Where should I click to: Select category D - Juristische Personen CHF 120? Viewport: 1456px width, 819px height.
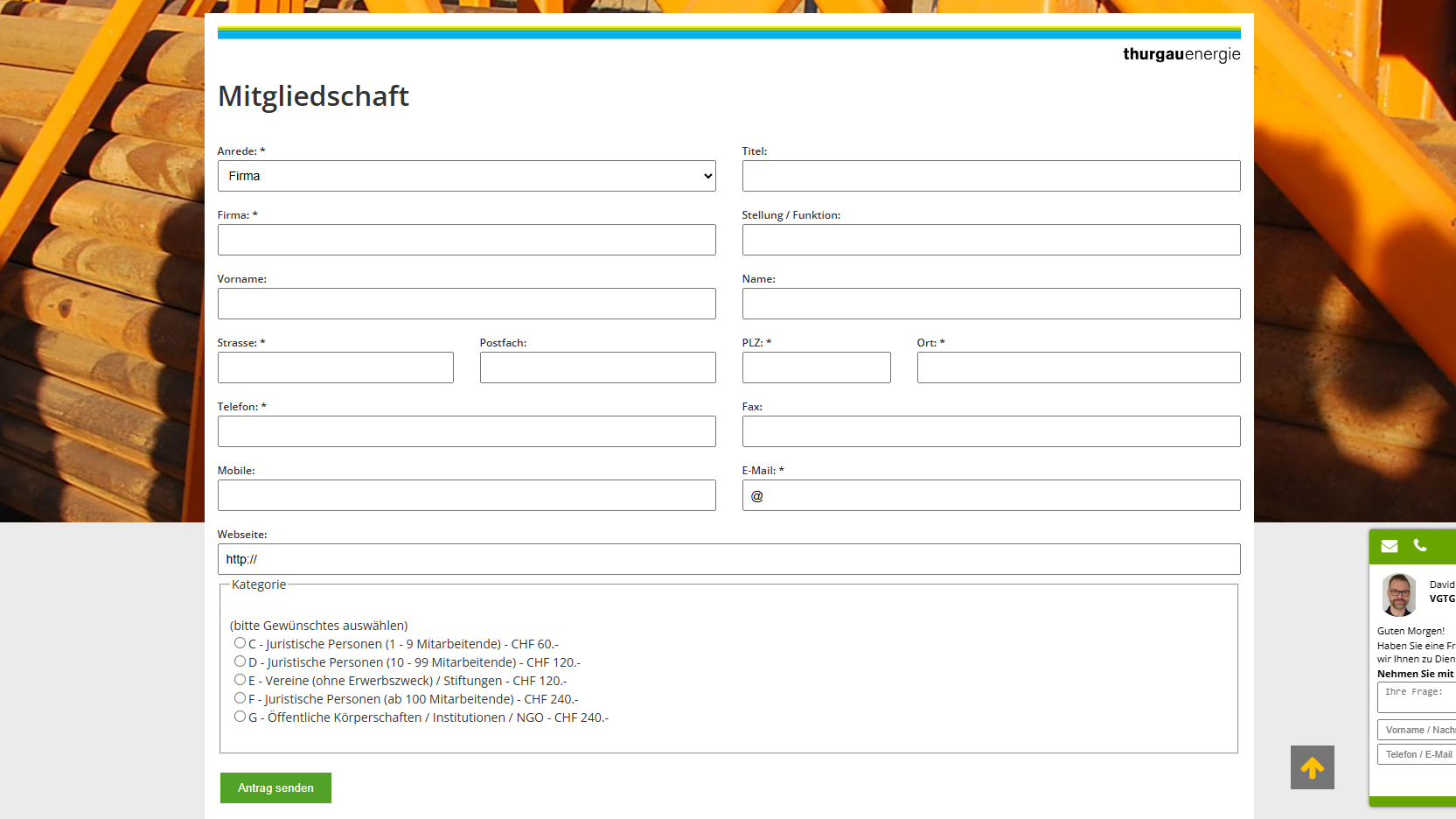240,661
